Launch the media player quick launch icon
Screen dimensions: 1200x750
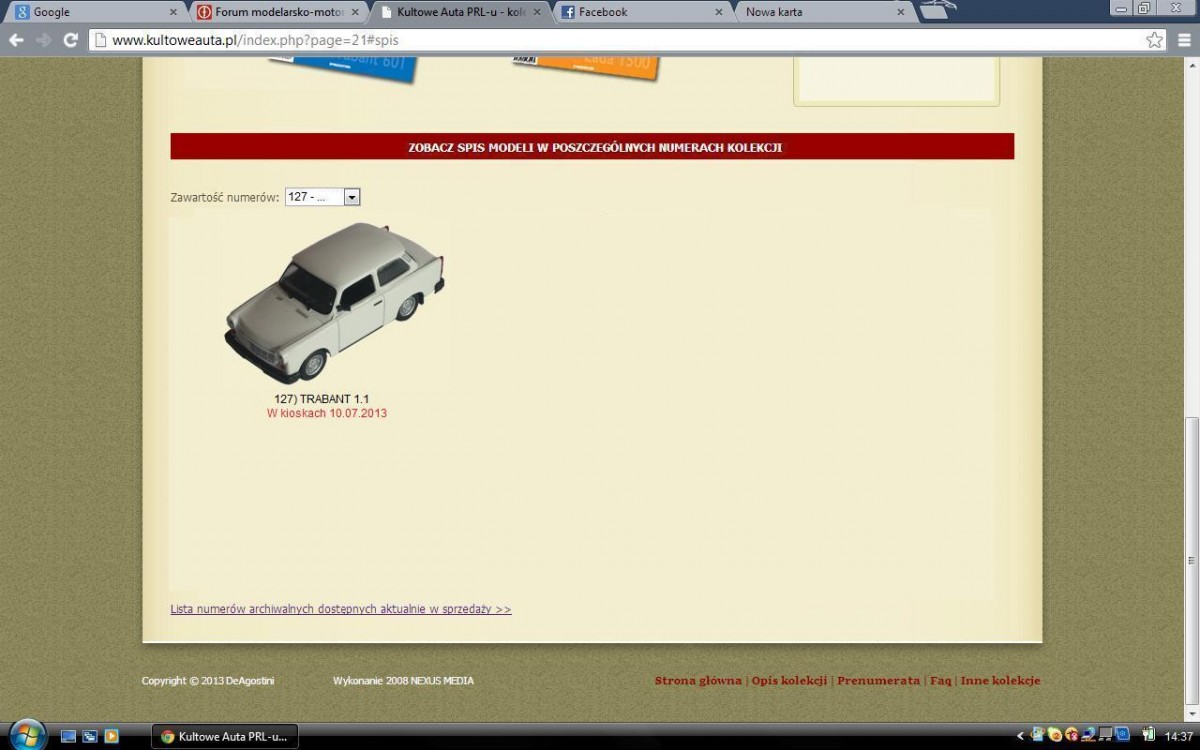111,736
